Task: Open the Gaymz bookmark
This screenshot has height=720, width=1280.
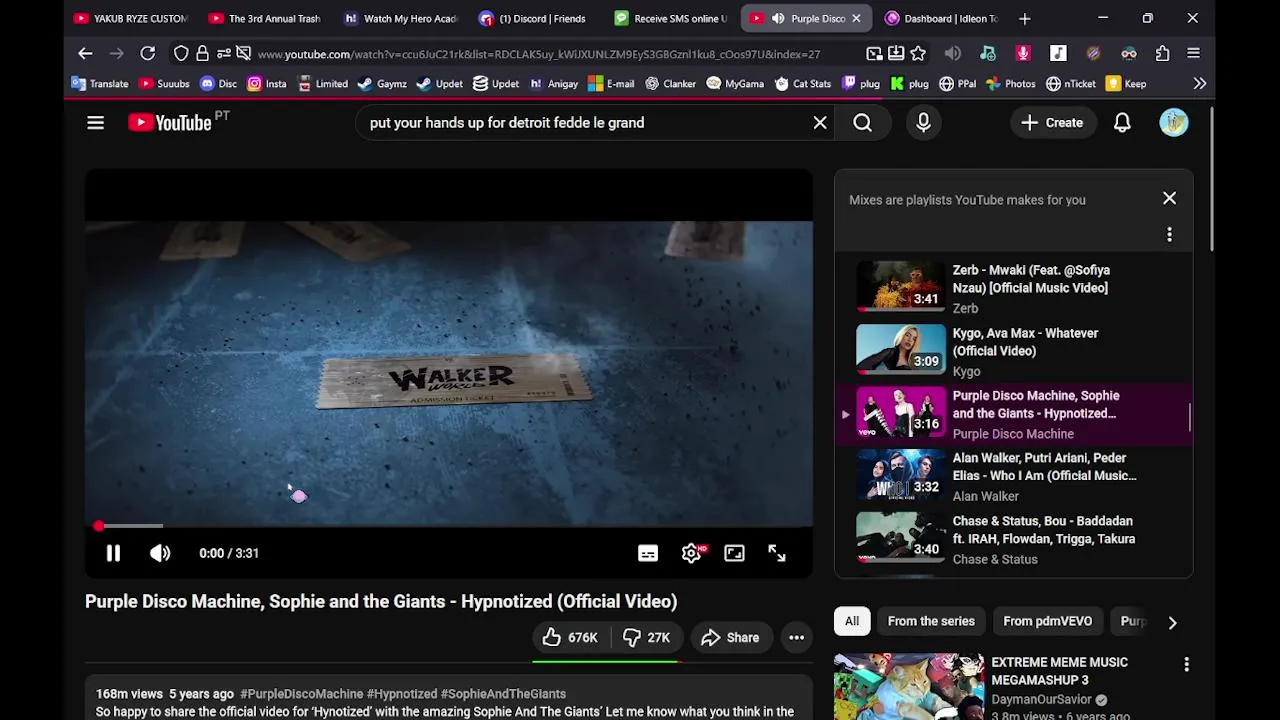Action: tap(382, 84)
